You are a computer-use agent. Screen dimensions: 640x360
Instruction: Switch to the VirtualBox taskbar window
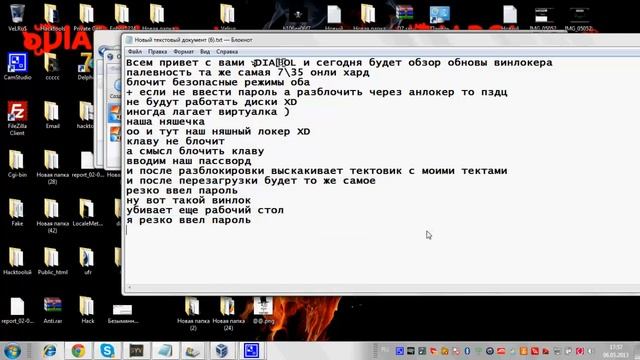pyautogui.click(x=221, y=351)
